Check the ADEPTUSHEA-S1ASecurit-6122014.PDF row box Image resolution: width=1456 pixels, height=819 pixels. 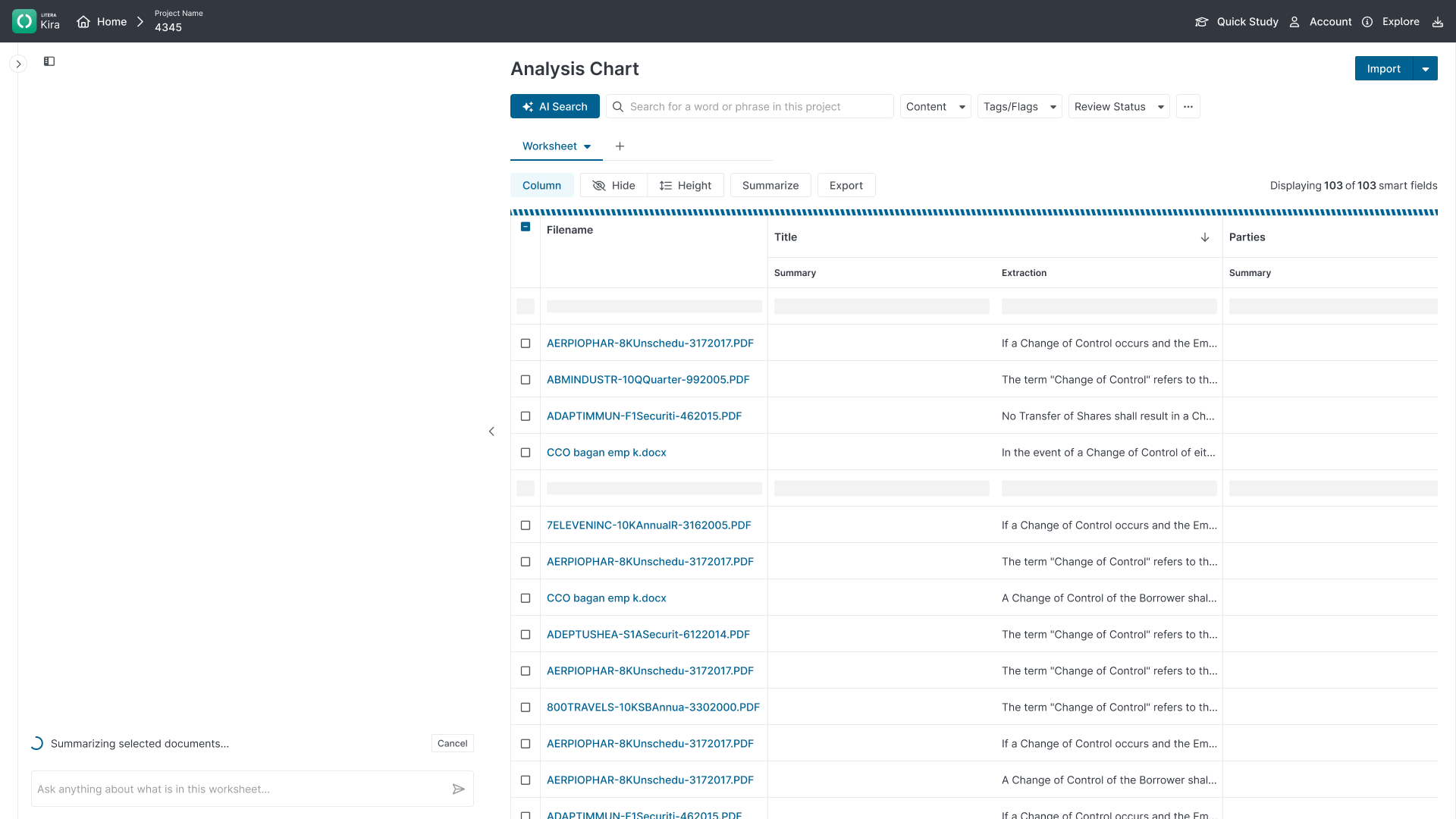pyautogui.click(x=526, y=635)
